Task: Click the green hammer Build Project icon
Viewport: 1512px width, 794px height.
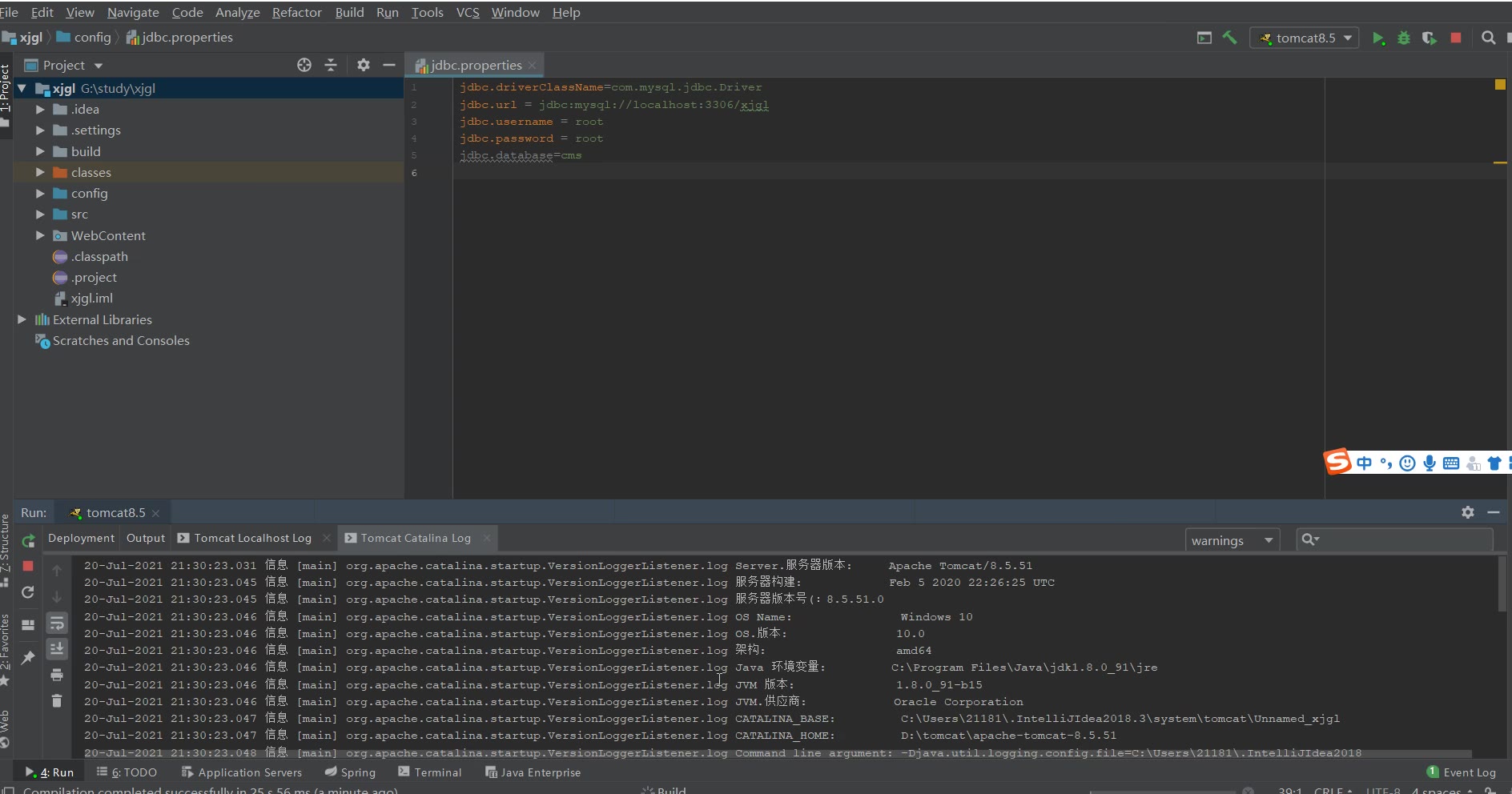Action: [1229, 38]
